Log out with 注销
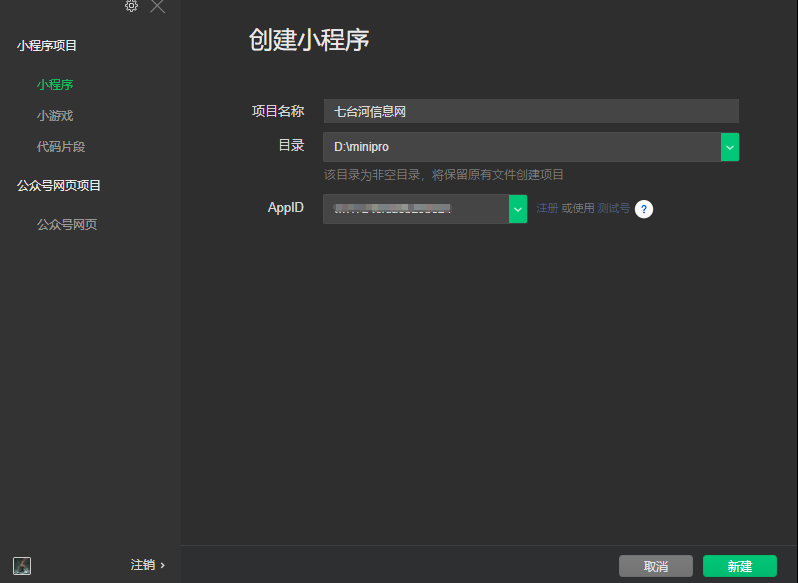 tap(147, 565)
